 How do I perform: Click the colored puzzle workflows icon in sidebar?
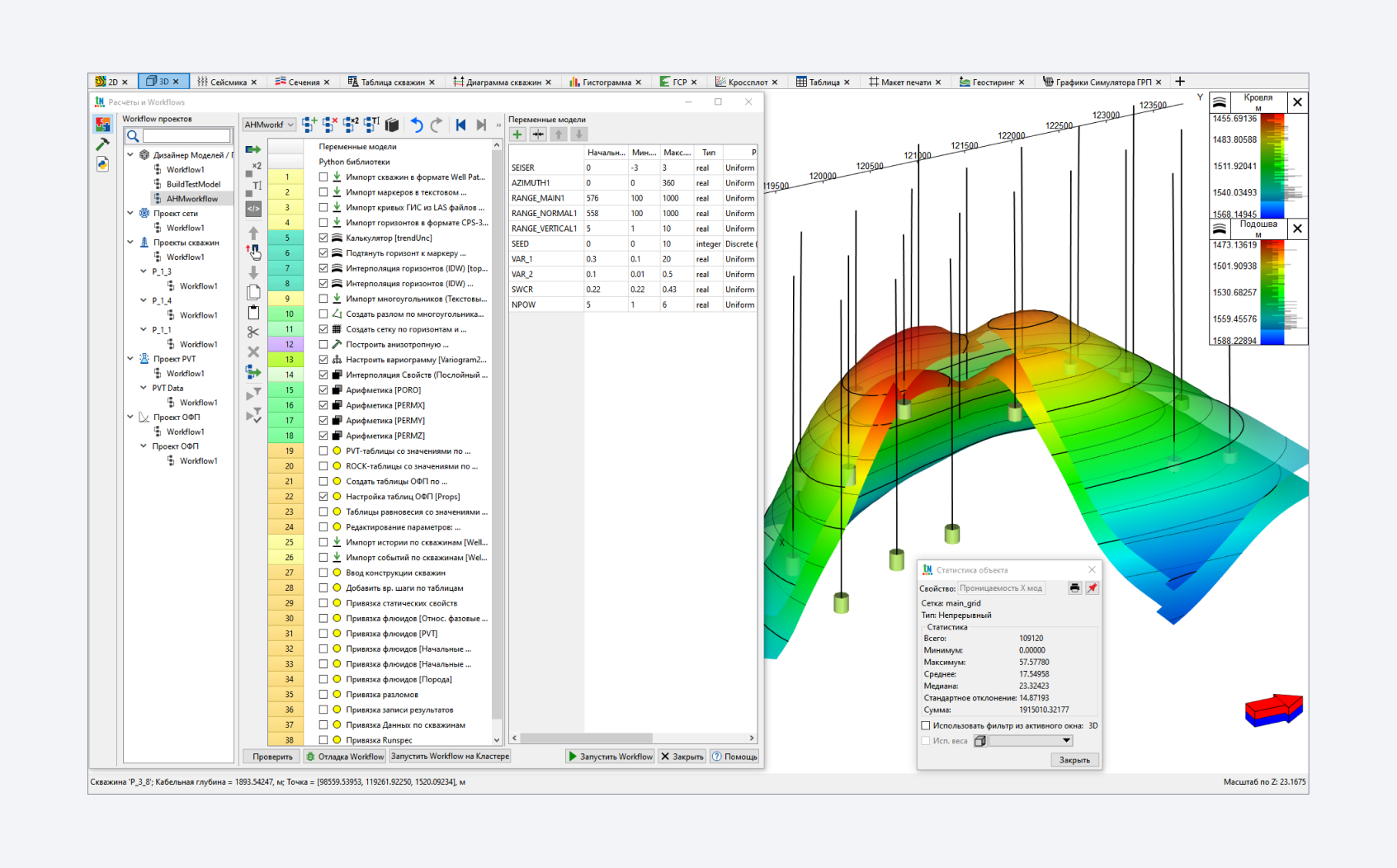pos(102,125)
